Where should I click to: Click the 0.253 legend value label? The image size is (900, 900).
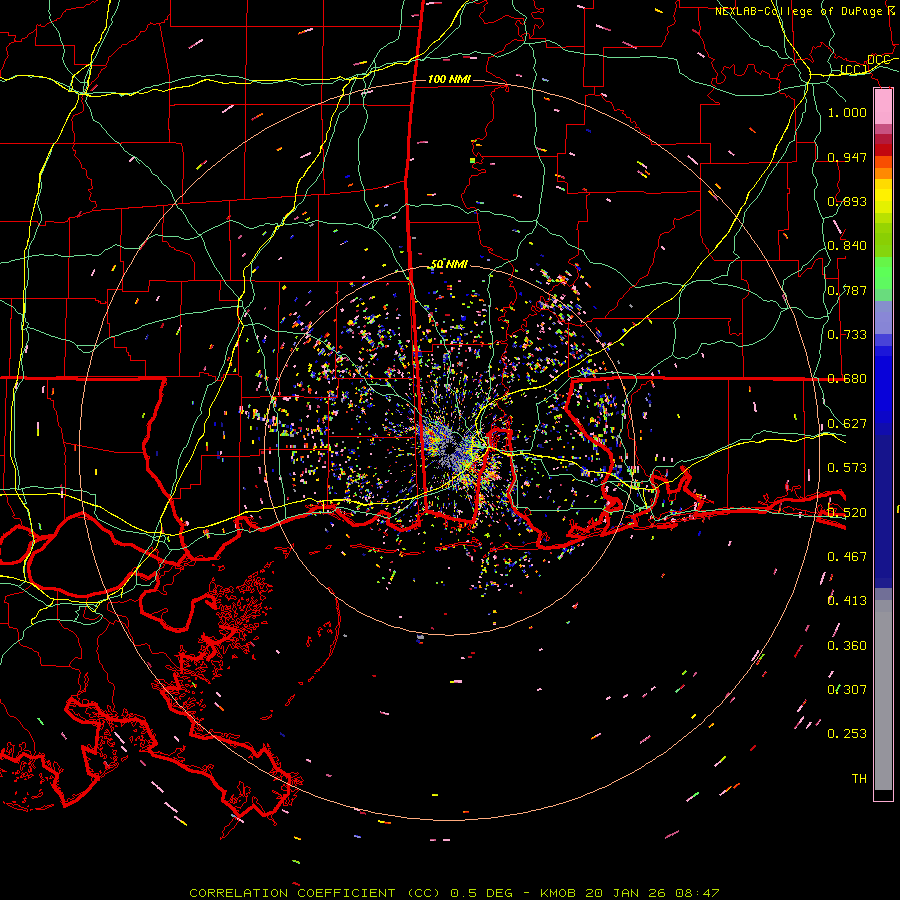coord(847,734)
